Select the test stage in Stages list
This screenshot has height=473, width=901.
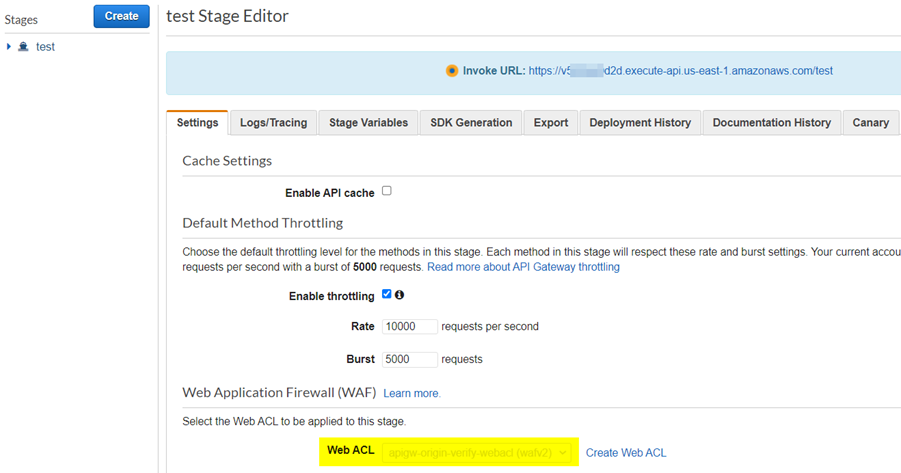[45, 47]
